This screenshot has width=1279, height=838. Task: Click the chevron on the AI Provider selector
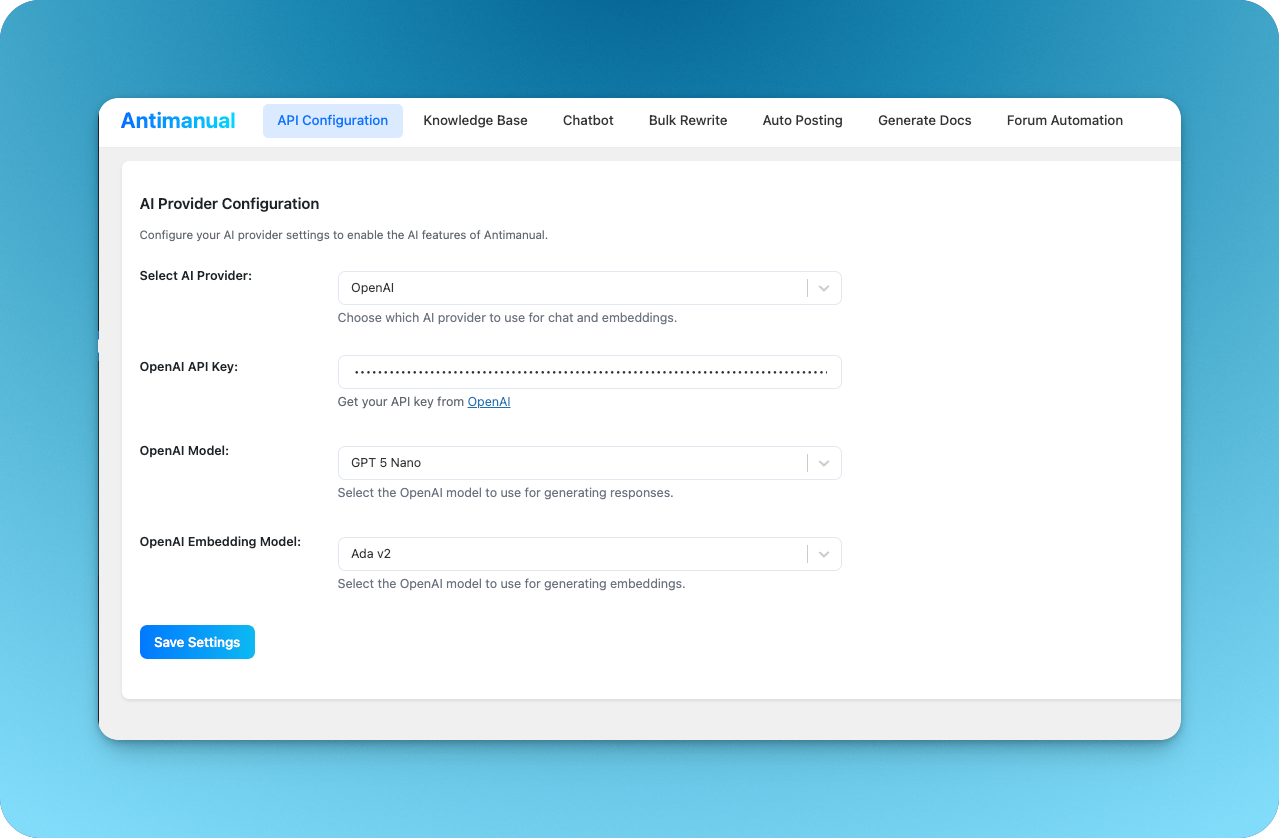click(824, 287)
